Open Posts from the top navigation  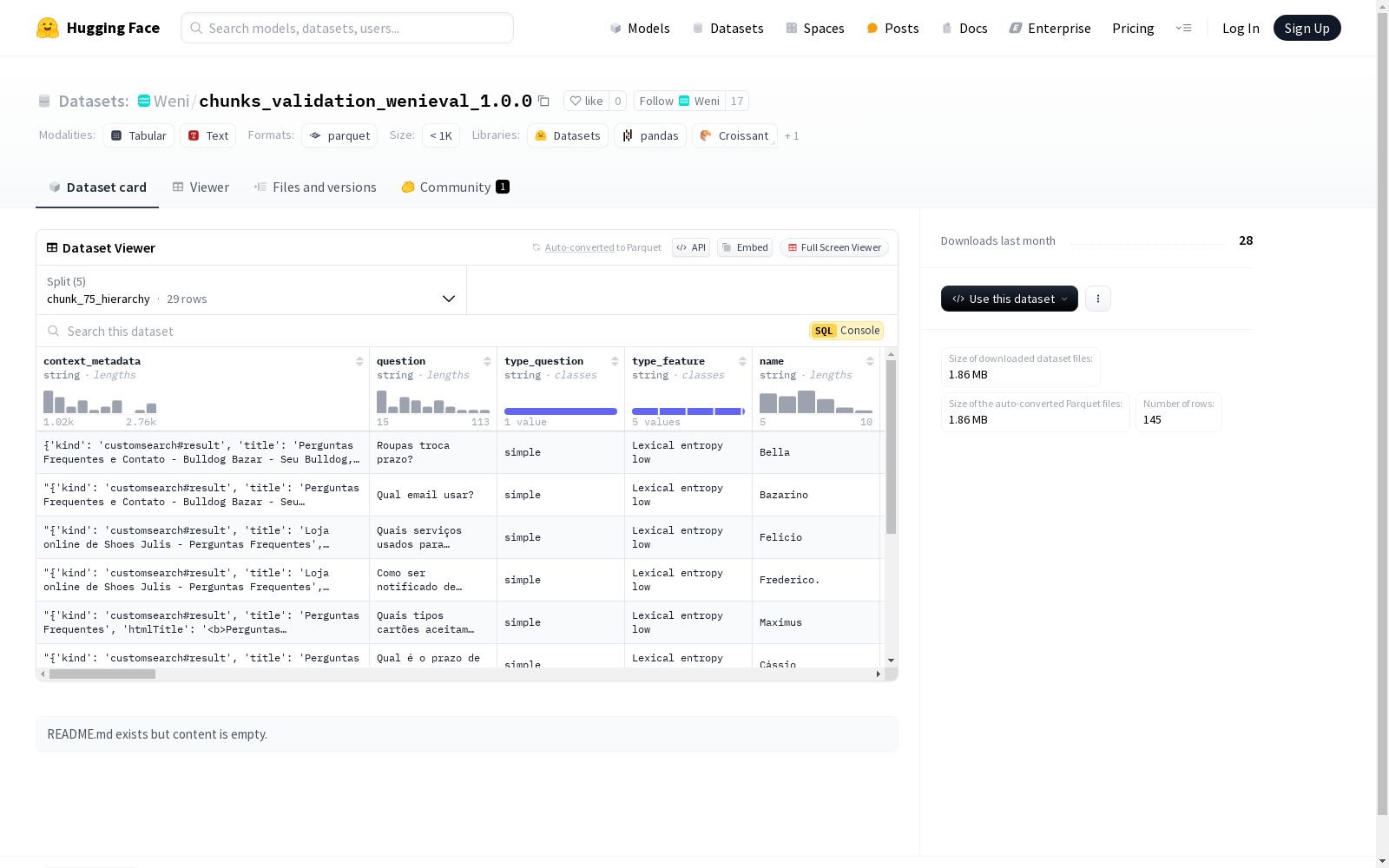tap(892, 28)
